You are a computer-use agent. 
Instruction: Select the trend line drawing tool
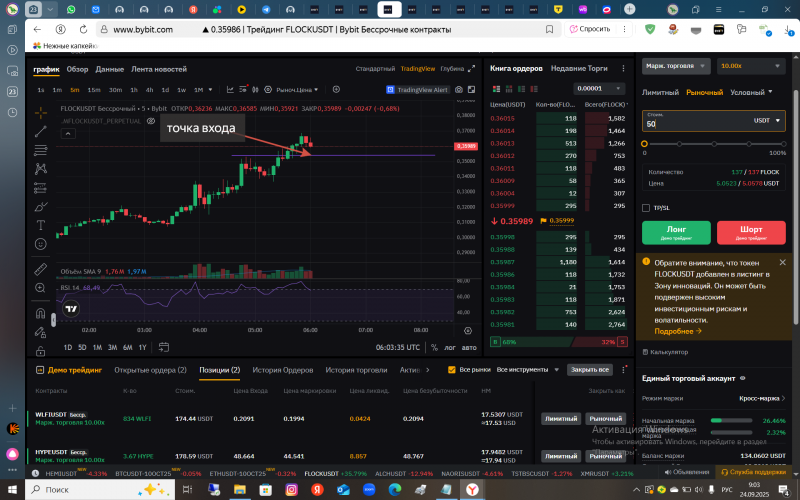[x=41, y=131]
